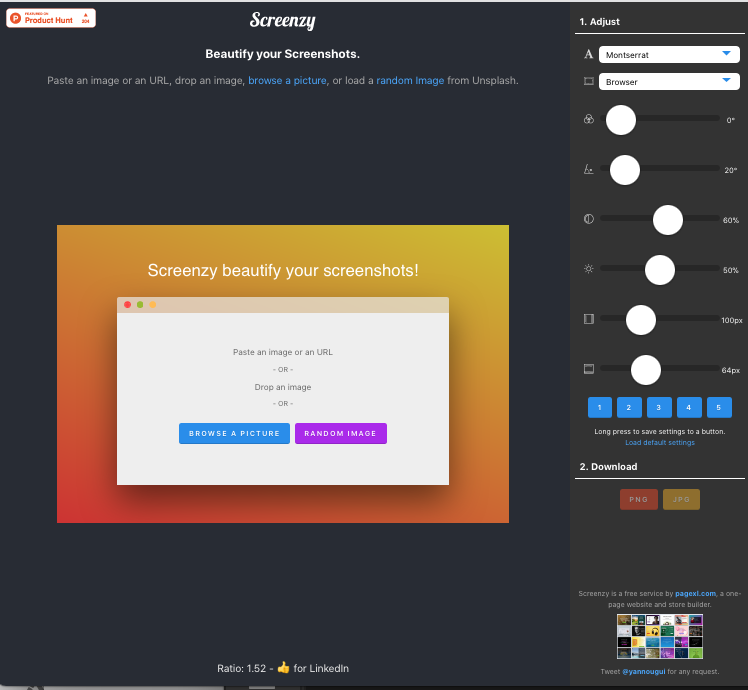Viewport: 748px width, 690px height.
Task: Click the 'Paste an image or an URL' text
Action: [283, 352]
